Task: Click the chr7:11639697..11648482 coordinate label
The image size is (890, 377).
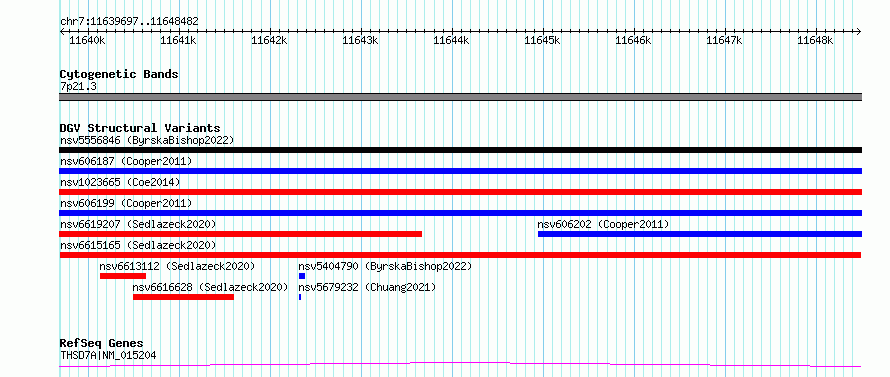Action: [x=129, y=22]
